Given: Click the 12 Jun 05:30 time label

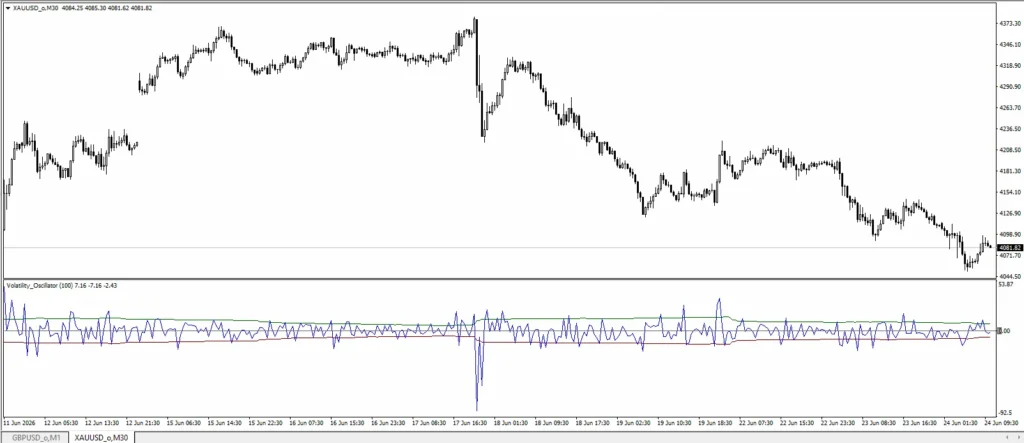Looking at the screenshot, I should click(61, 423).
